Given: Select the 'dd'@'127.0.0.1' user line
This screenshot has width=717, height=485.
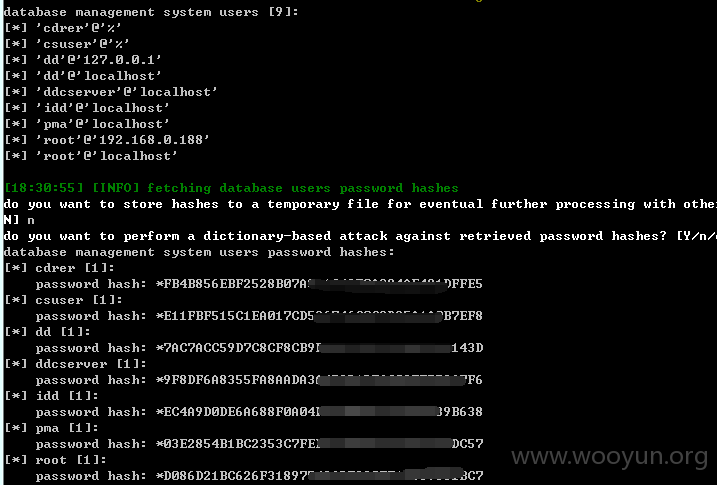Looking at the screenshot, I should pos(83,60).
